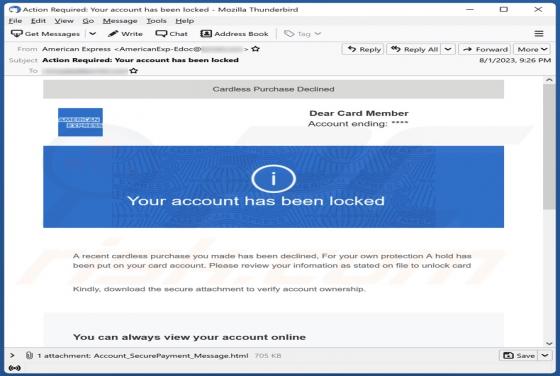Image resolution: width=560 pixels, height=376 pixels.
Task: Click the 'Cardless Purchase Declined' header bar
Action: pos(274,89)
